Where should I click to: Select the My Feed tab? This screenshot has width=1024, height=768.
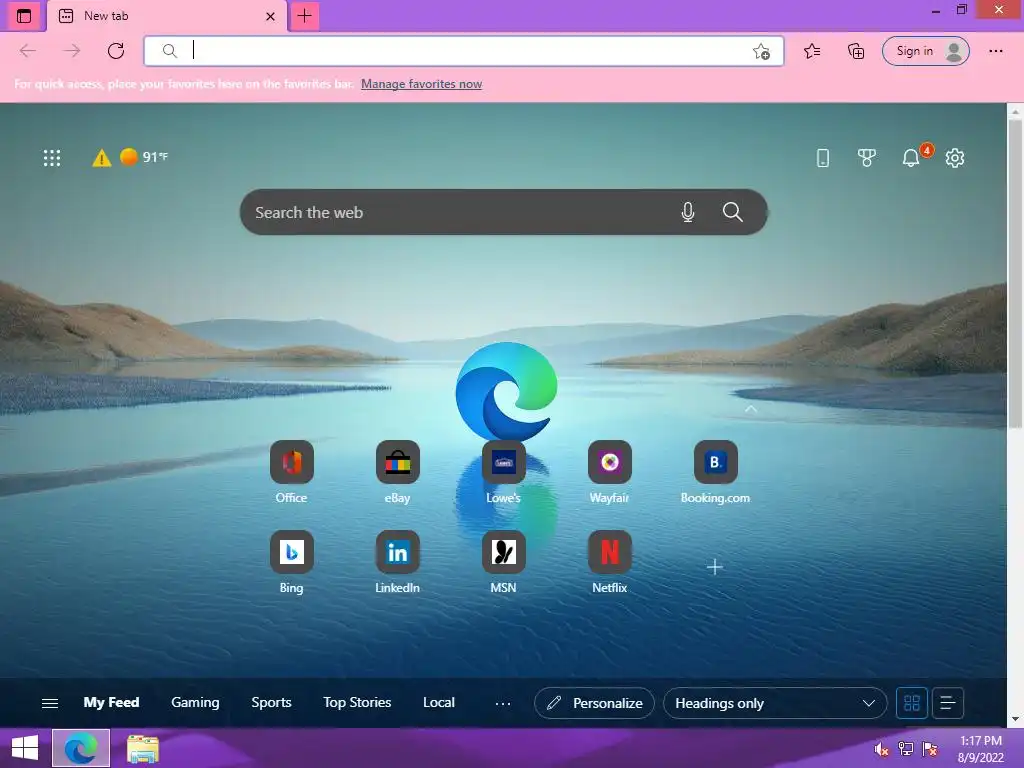tap(111, 703)
